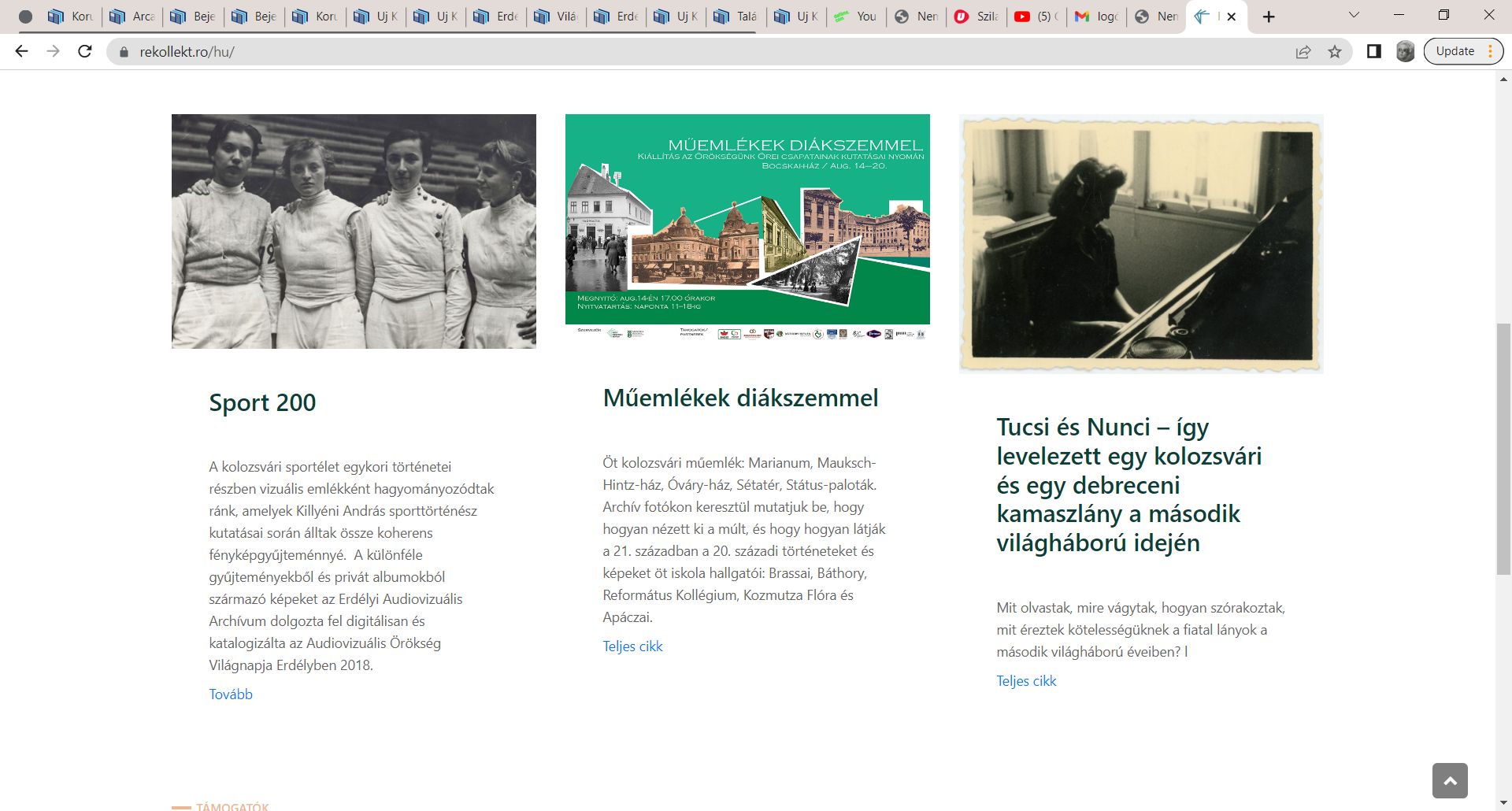
Task: Share this page using the share icon
Action: pos(1303,52)
